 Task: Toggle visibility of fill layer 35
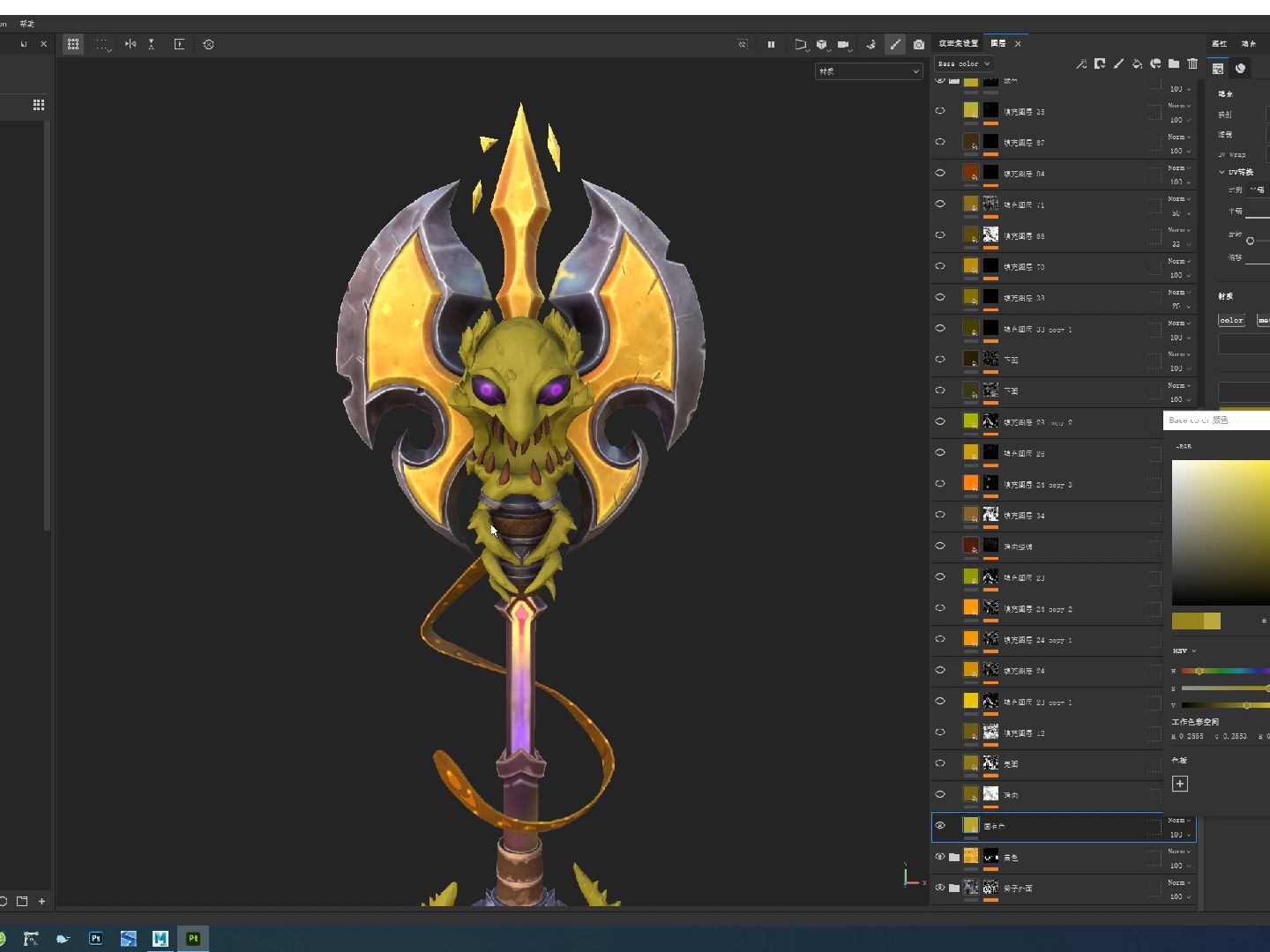pos(940,111)
